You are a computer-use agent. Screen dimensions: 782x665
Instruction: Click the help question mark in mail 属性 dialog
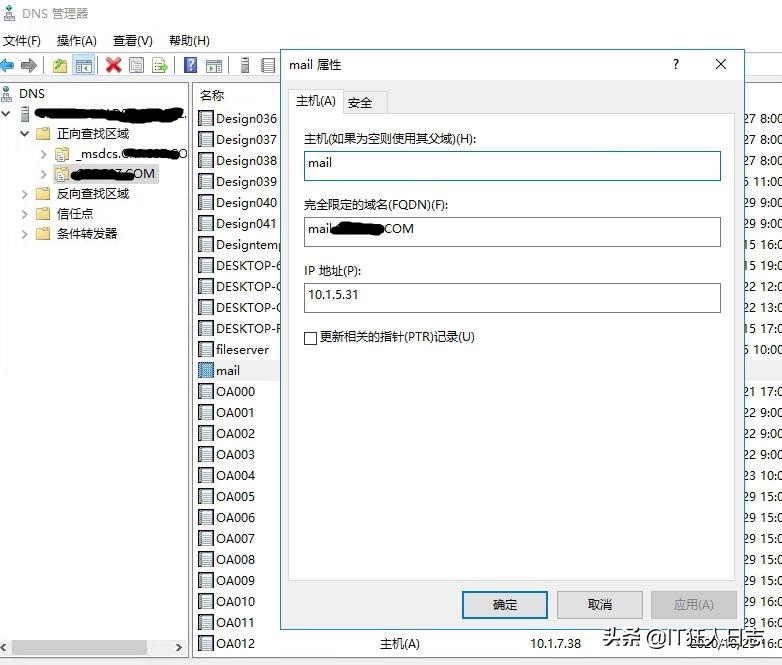(676, 64)
